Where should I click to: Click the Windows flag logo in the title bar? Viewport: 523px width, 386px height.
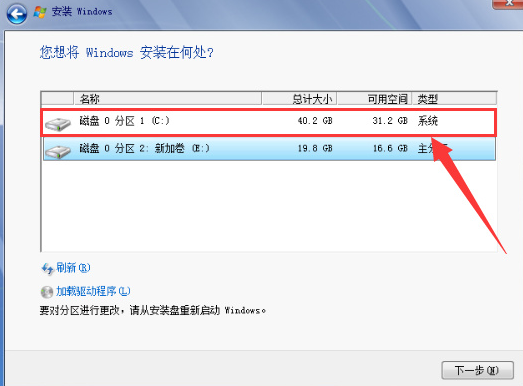coord(40,12)
